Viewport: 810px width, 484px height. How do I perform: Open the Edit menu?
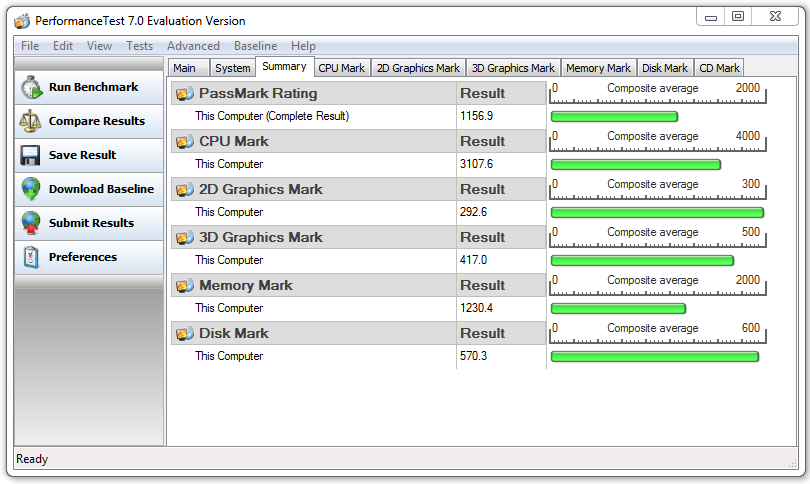(x=63, y=46)
